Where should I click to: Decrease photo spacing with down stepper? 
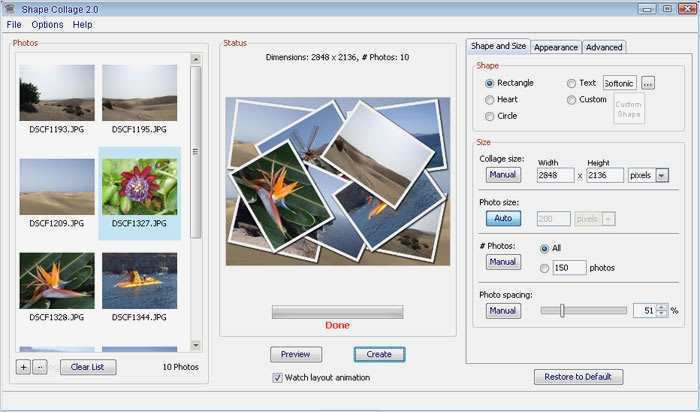pyautogui.click(x=662, y=314)
